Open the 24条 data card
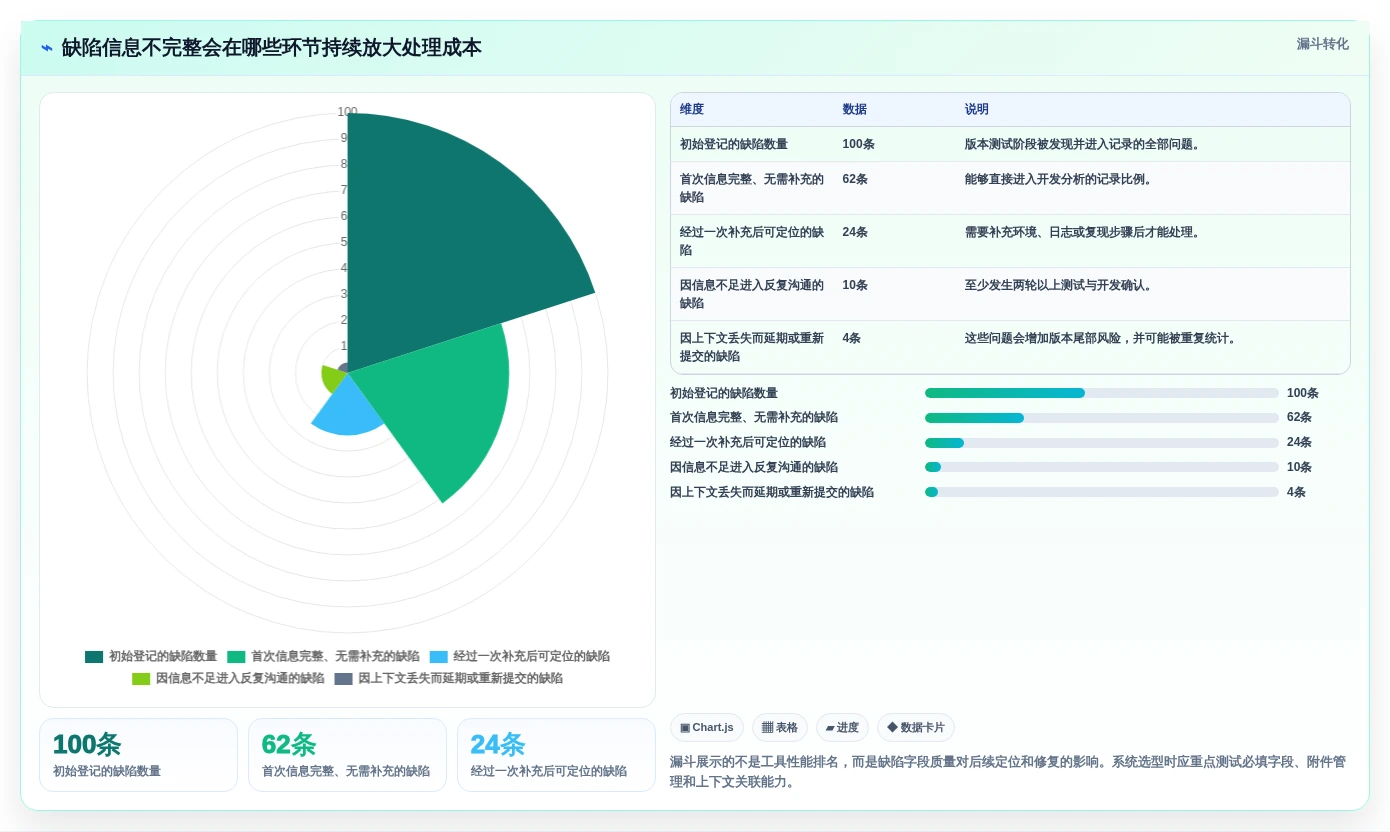 point(556,755)
